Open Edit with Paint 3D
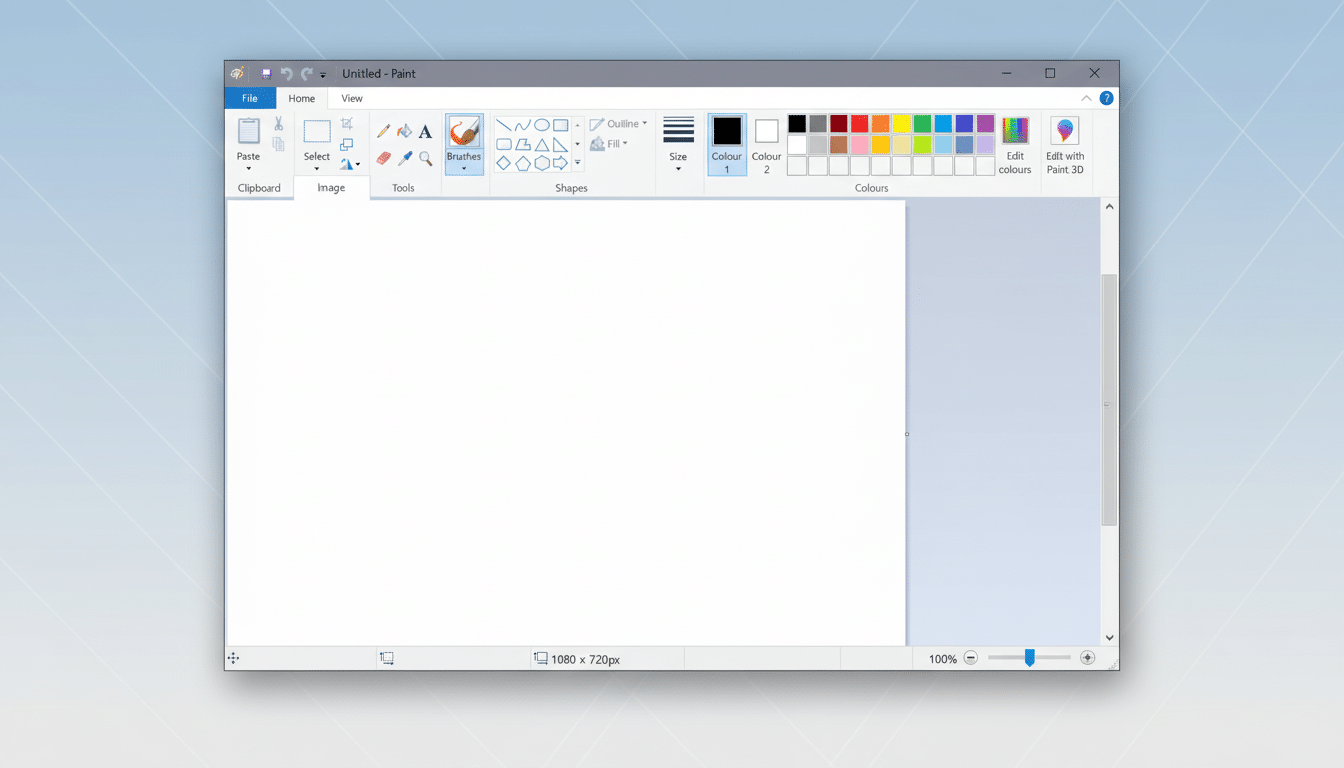Viewport: 1344px width, 768px height. coord(1064,140)
